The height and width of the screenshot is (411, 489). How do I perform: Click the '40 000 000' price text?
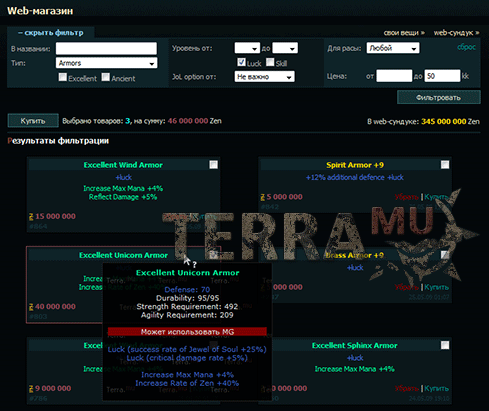pyautogui.click(x=55, y=306)
